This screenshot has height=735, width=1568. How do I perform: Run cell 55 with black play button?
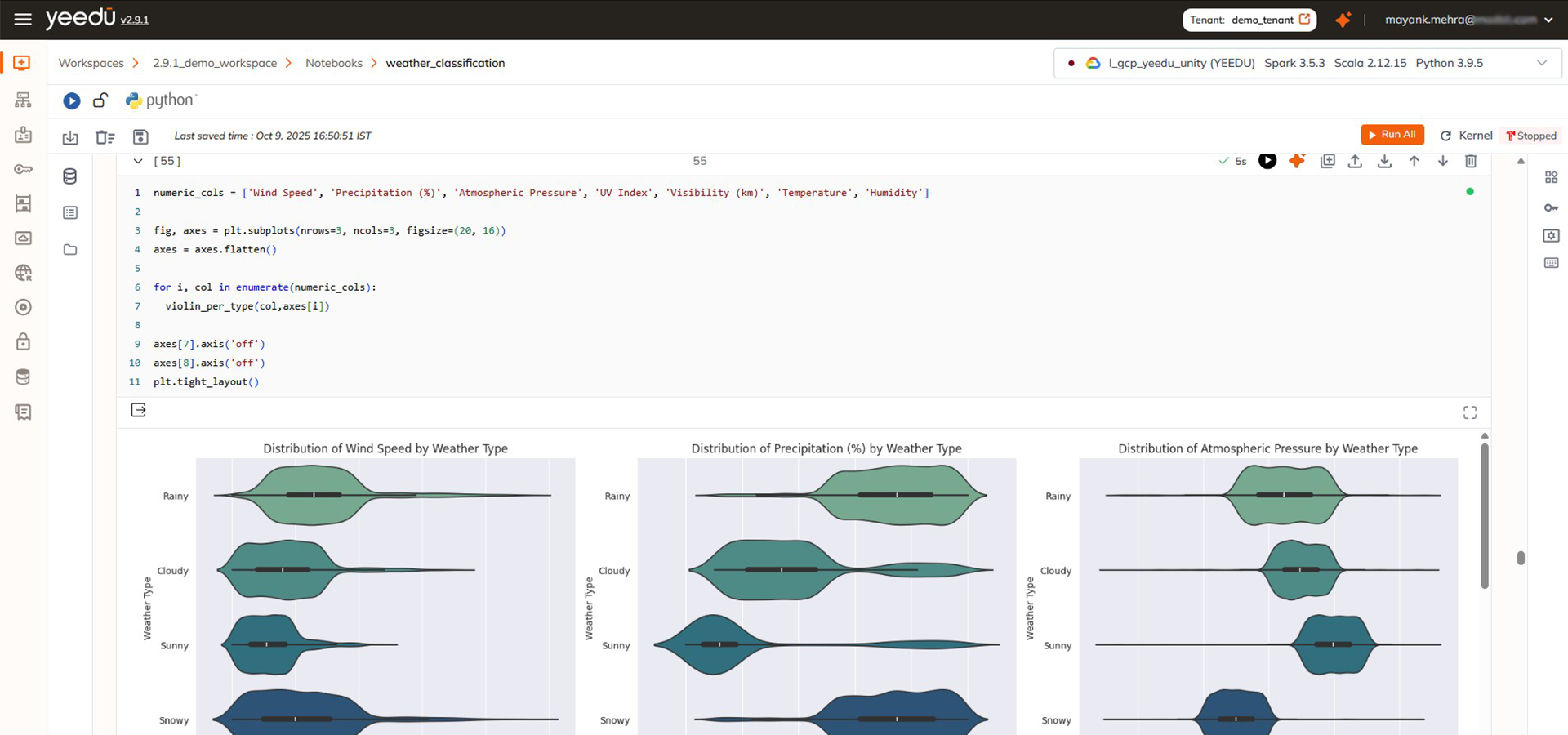pos(1267,161)
